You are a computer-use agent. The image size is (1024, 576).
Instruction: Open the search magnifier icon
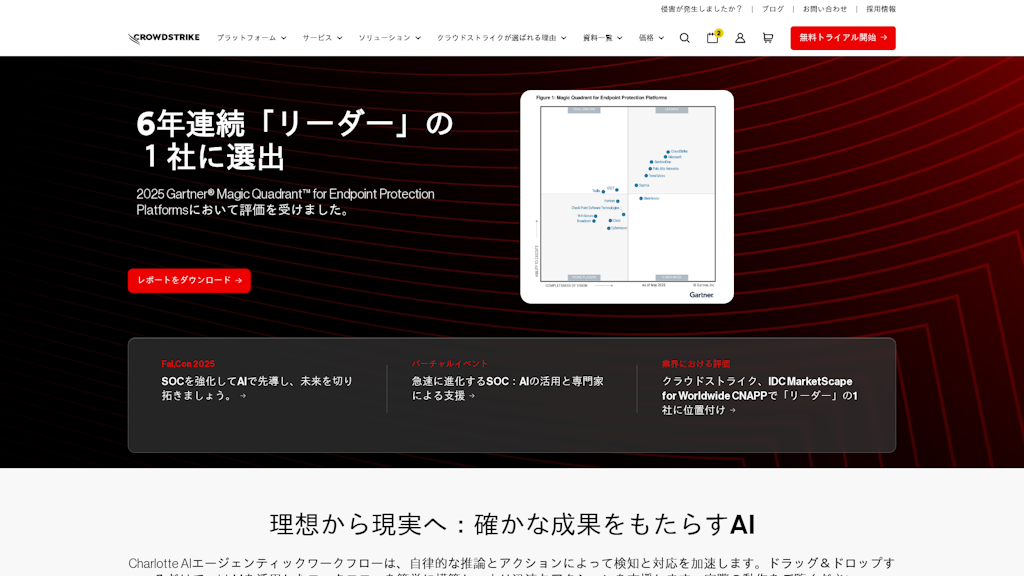[684, 38]
